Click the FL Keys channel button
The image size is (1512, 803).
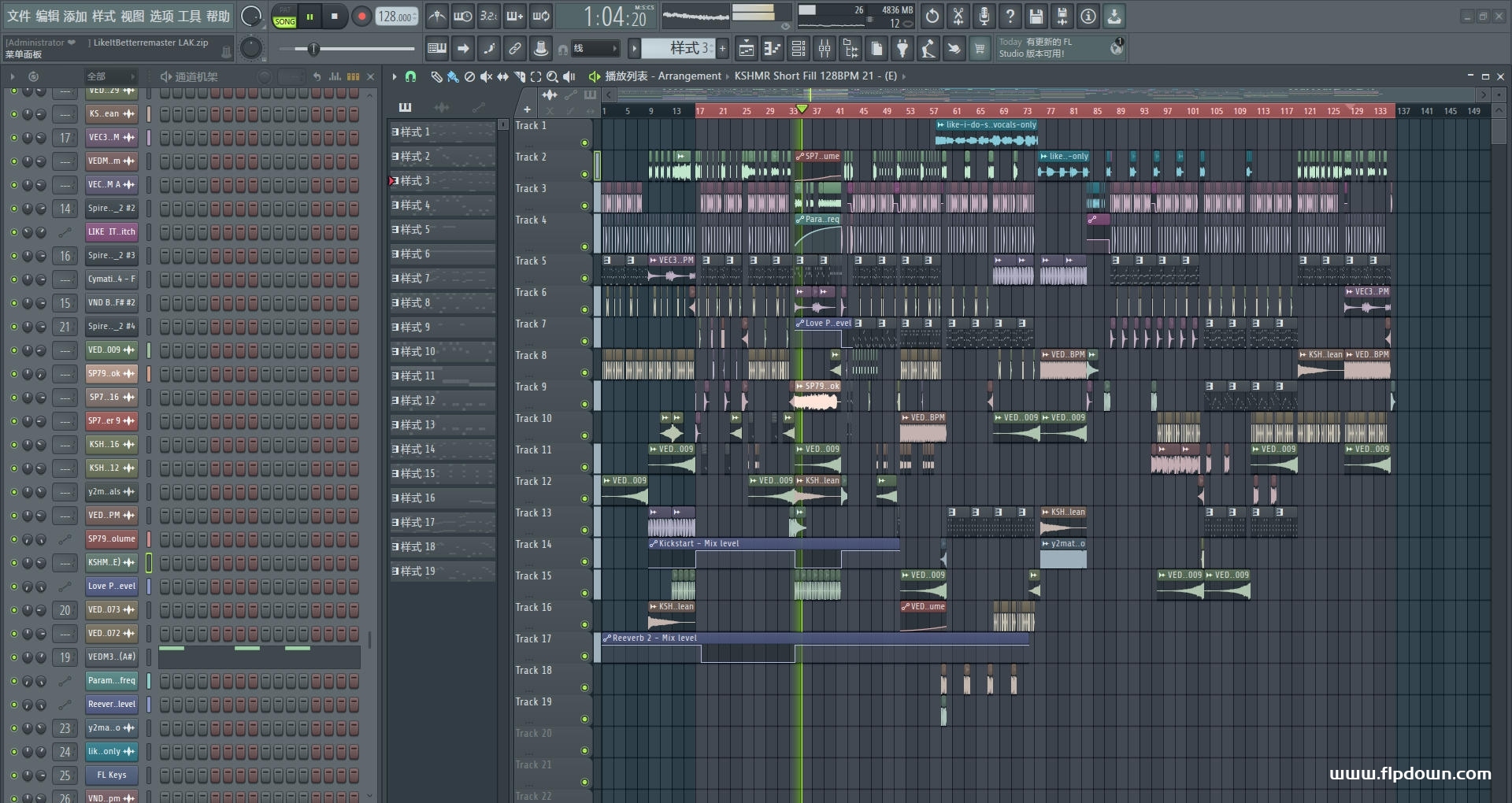click(111, 775)
